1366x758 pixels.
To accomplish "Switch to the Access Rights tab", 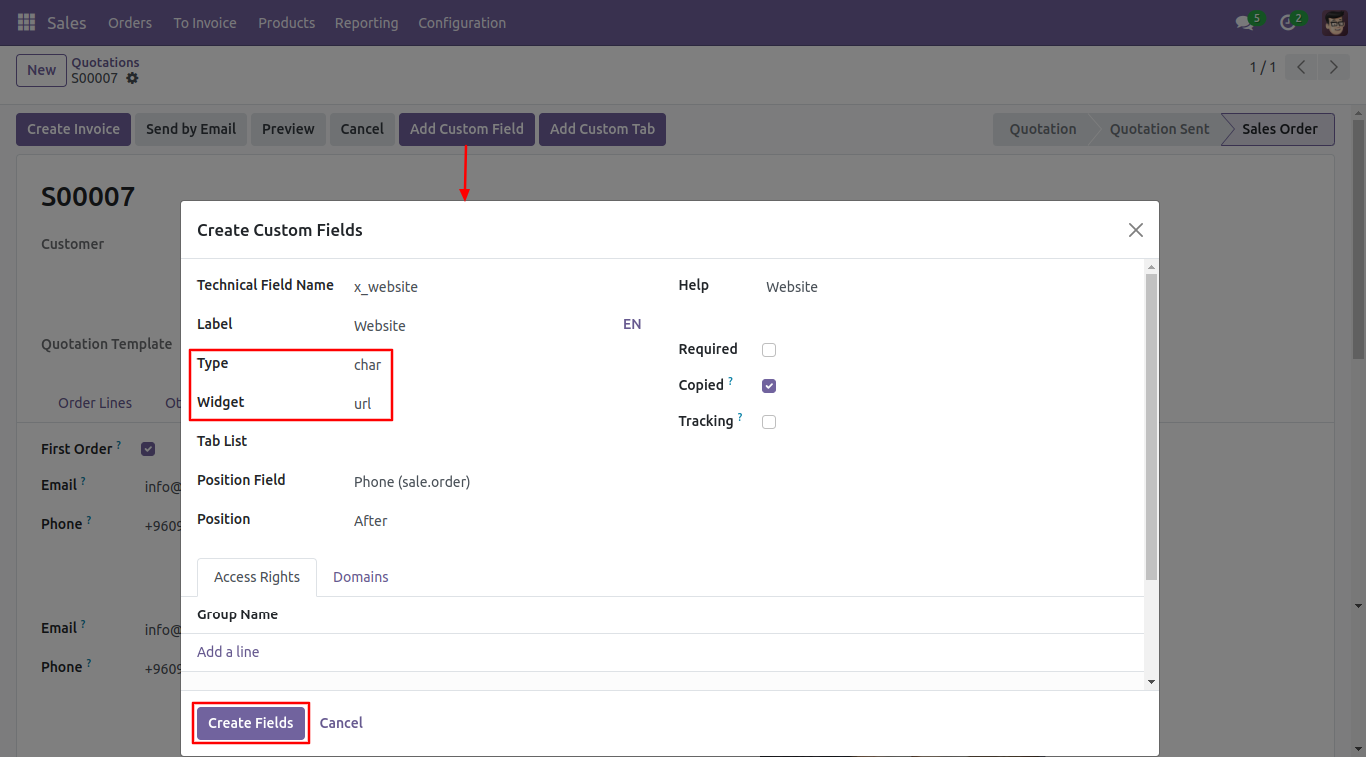I will click(257, 577).
